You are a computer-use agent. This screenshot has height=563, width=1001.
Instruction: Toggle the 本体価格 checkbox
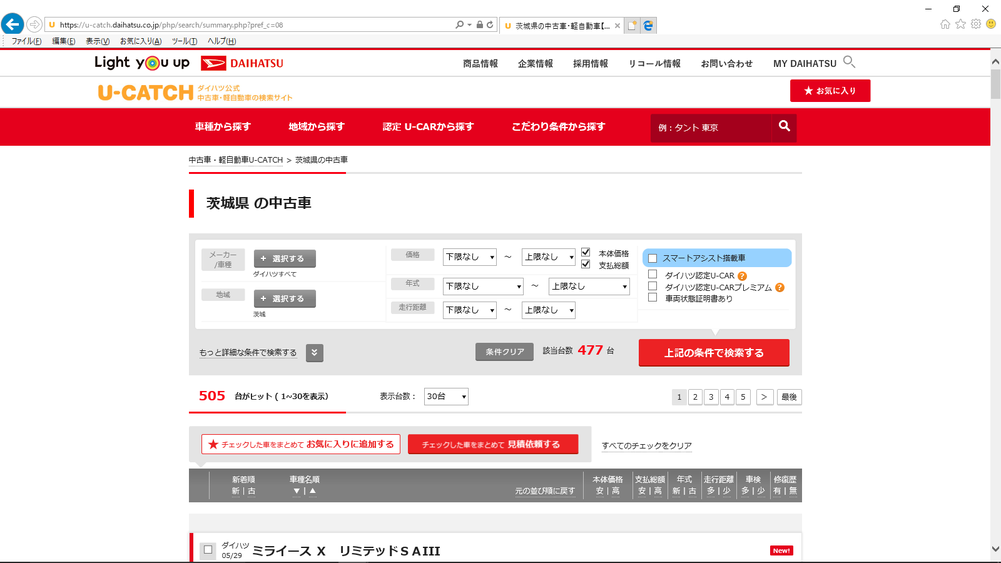586,253
